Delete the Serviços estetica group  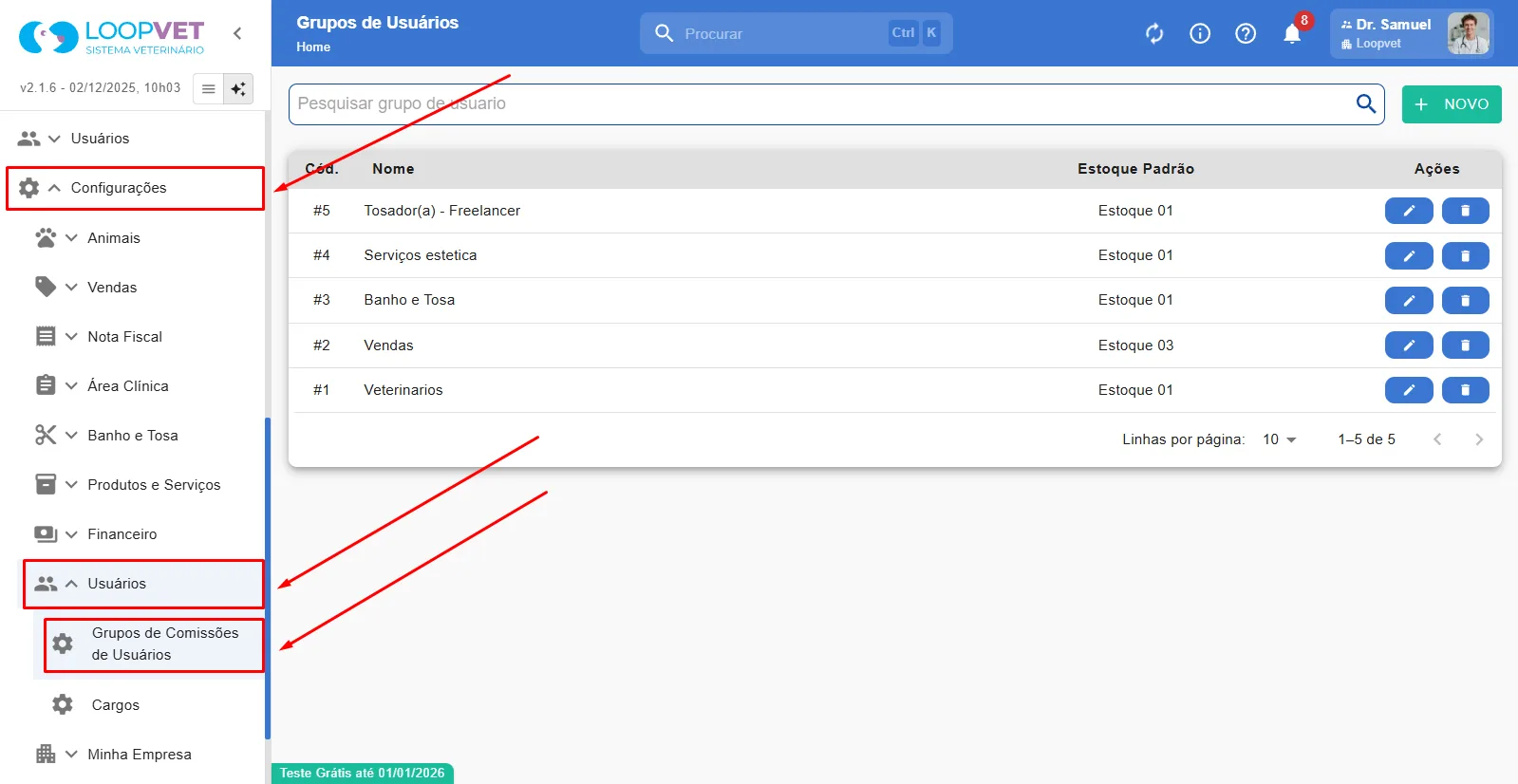[1466, 255]
